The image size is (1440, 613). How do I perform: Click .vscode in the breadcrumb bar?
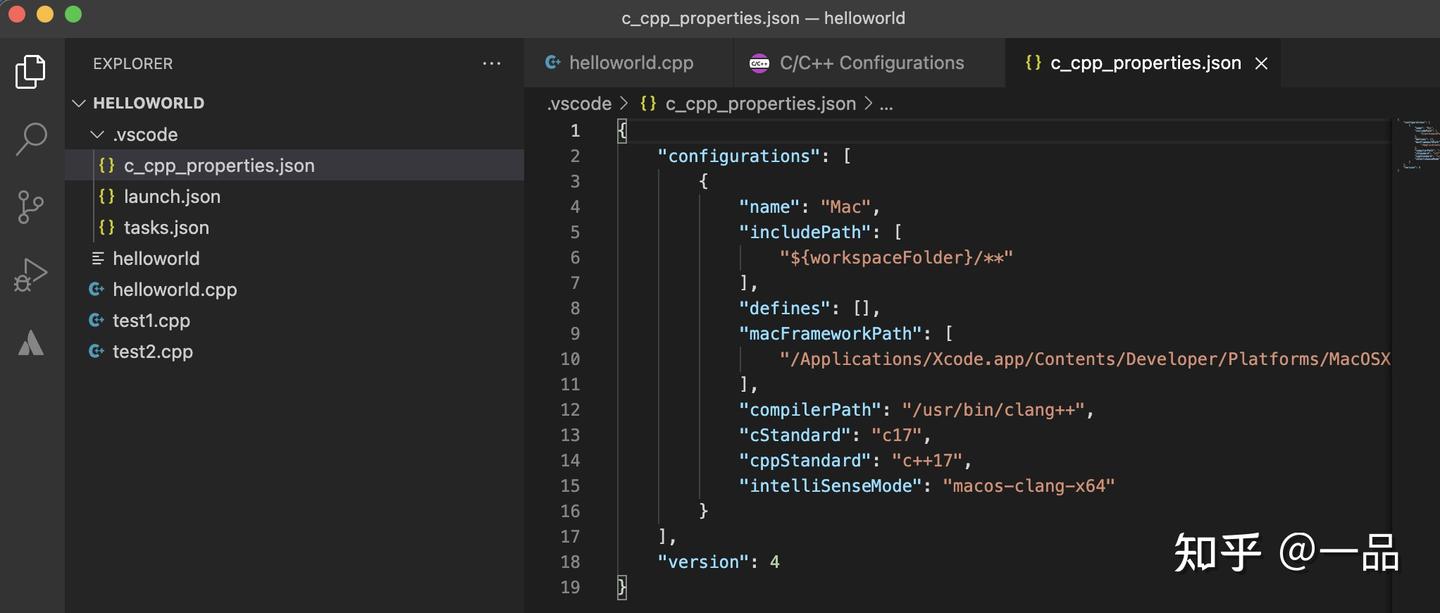[x=579, y=103]
